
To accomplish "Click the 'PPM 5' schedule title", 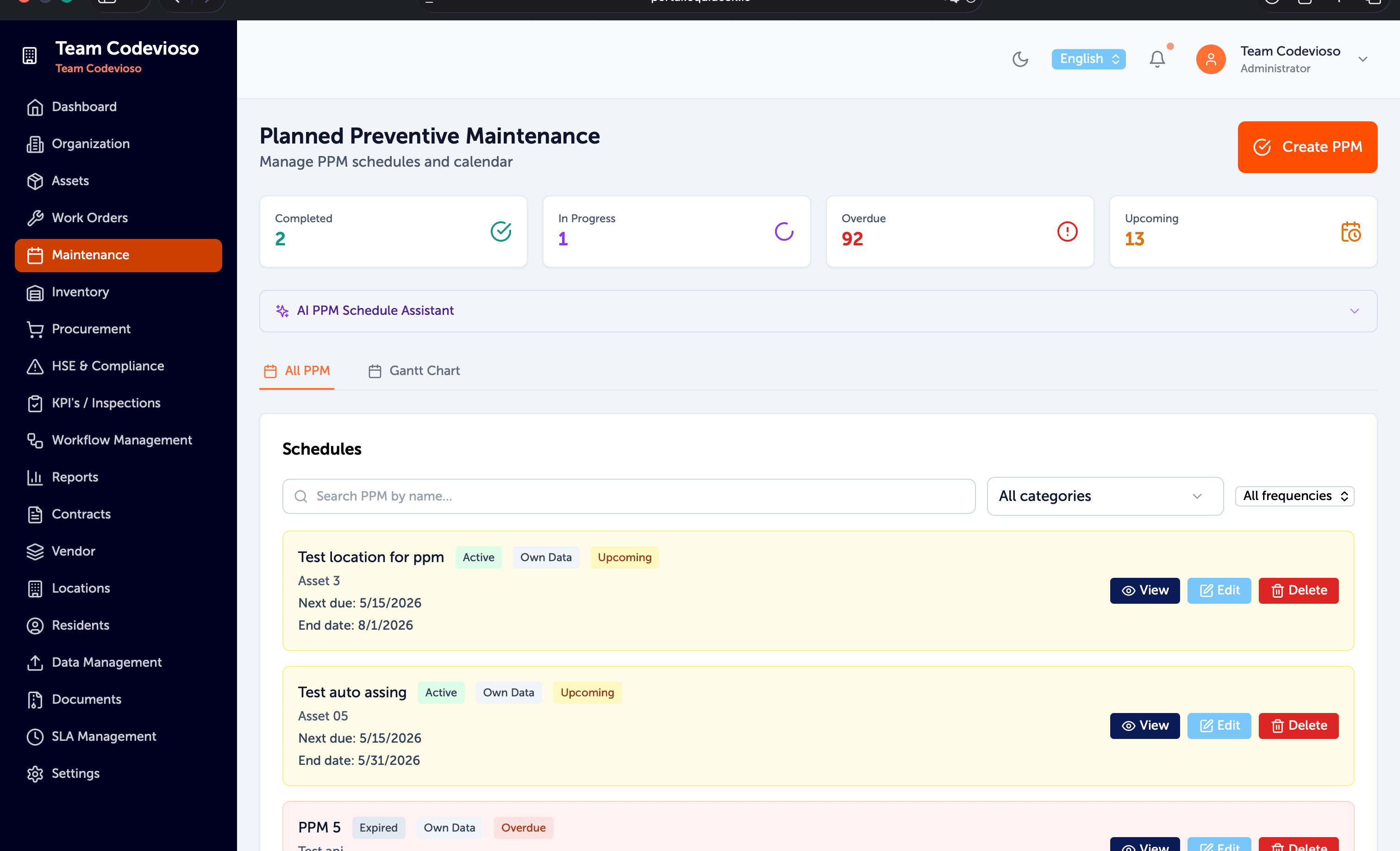I will 319,828.
